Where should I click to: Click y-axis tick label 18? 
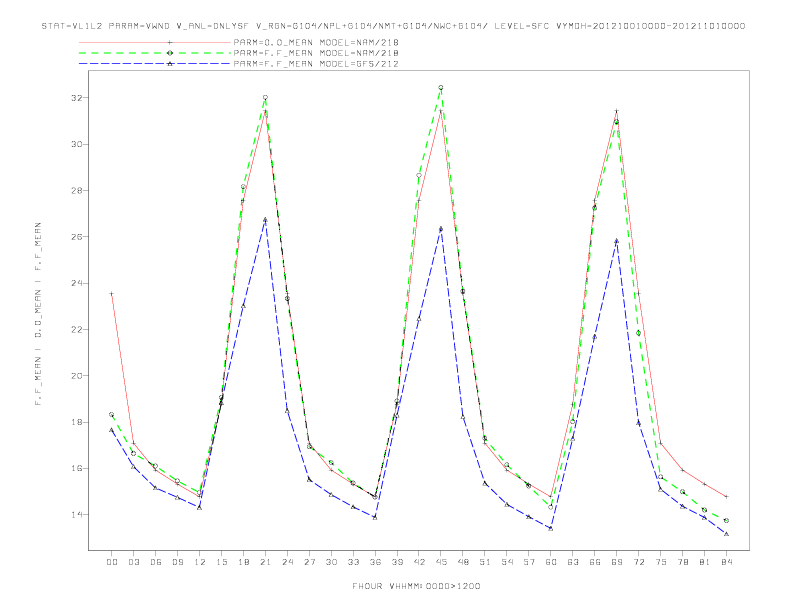click(76, 423)
